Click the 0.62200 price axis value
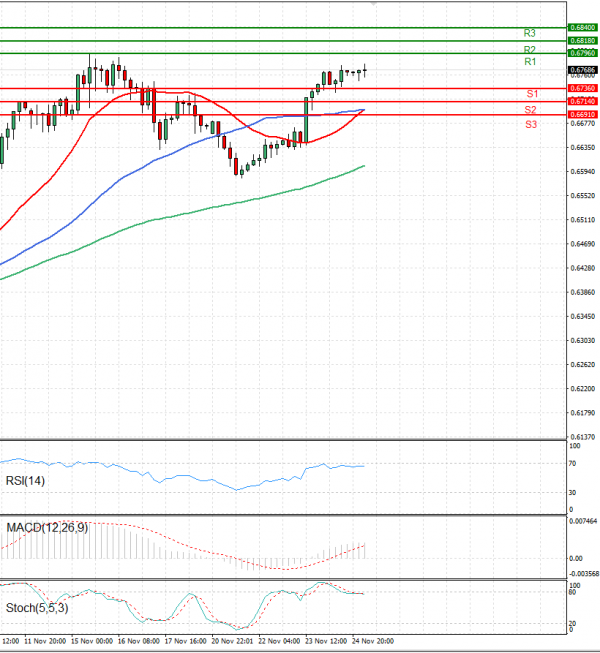This screenshot has width=600, height=653. pyautogui.click(x=583, y=389)
